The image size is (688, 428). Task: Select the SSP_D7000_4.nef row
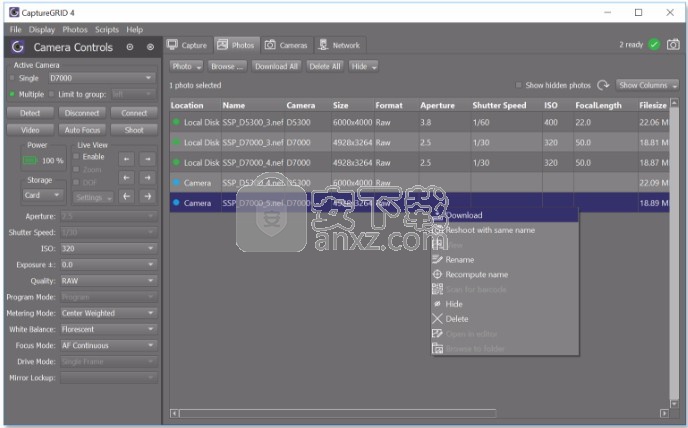419,162
